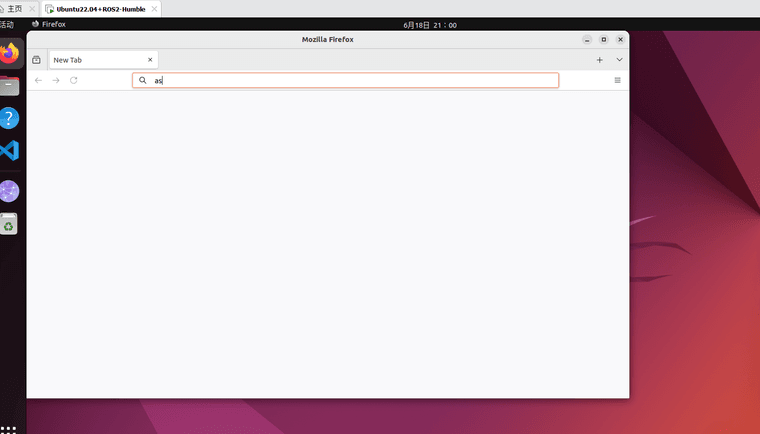Open the Firefox app menu in the top bar
Screen dimensions: 760x434
tap(48, 24)
